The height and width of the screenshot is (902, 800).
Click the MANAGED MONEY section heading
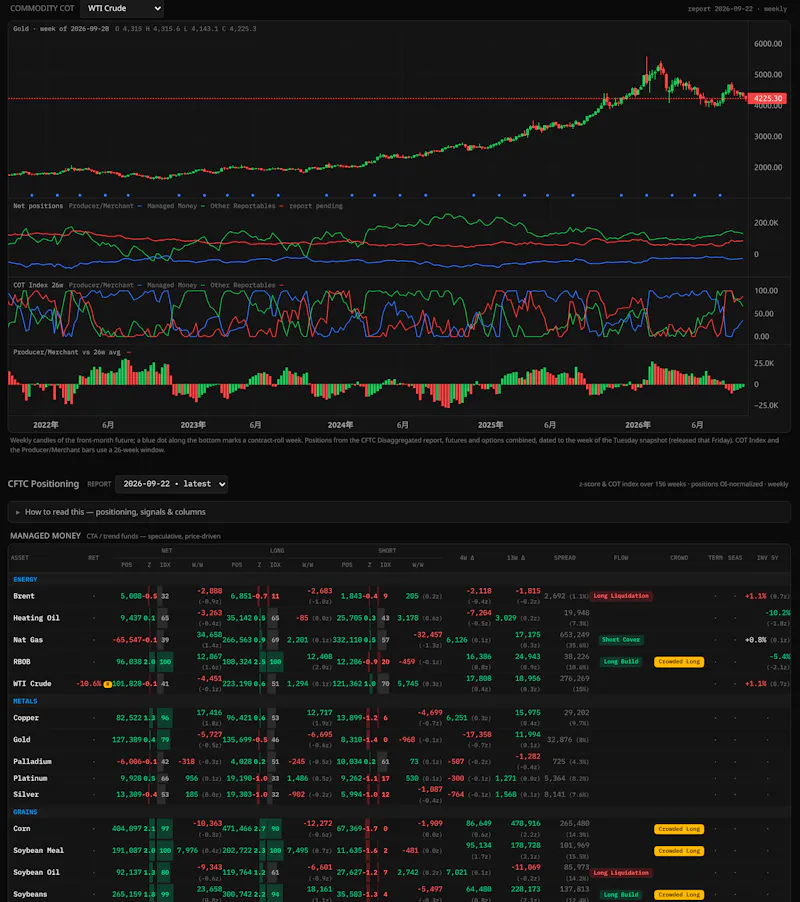click(x=45, y=536)
